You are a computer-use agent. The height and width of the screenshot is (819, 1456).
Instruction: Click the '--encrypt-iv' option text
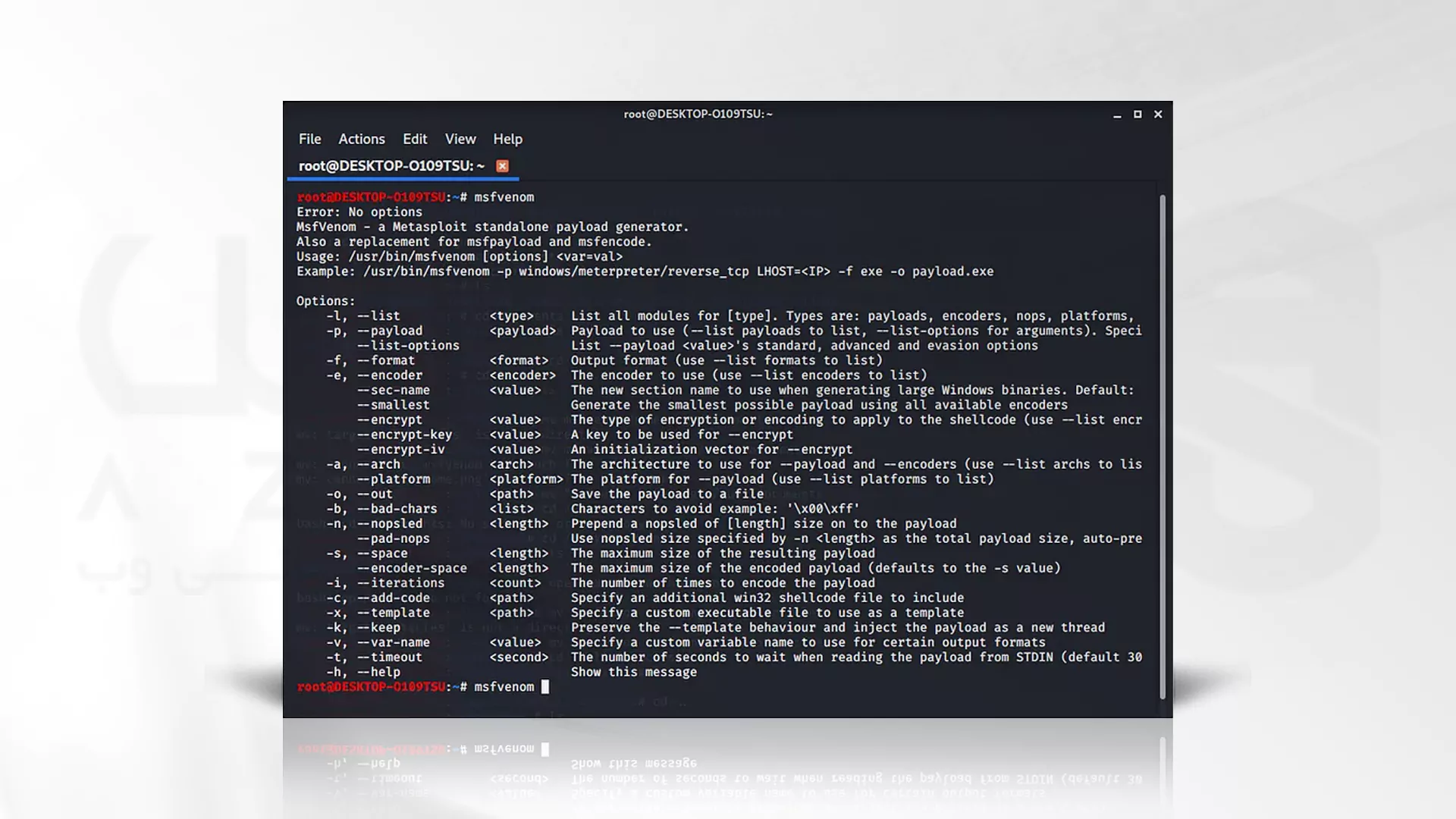(400, 450)
